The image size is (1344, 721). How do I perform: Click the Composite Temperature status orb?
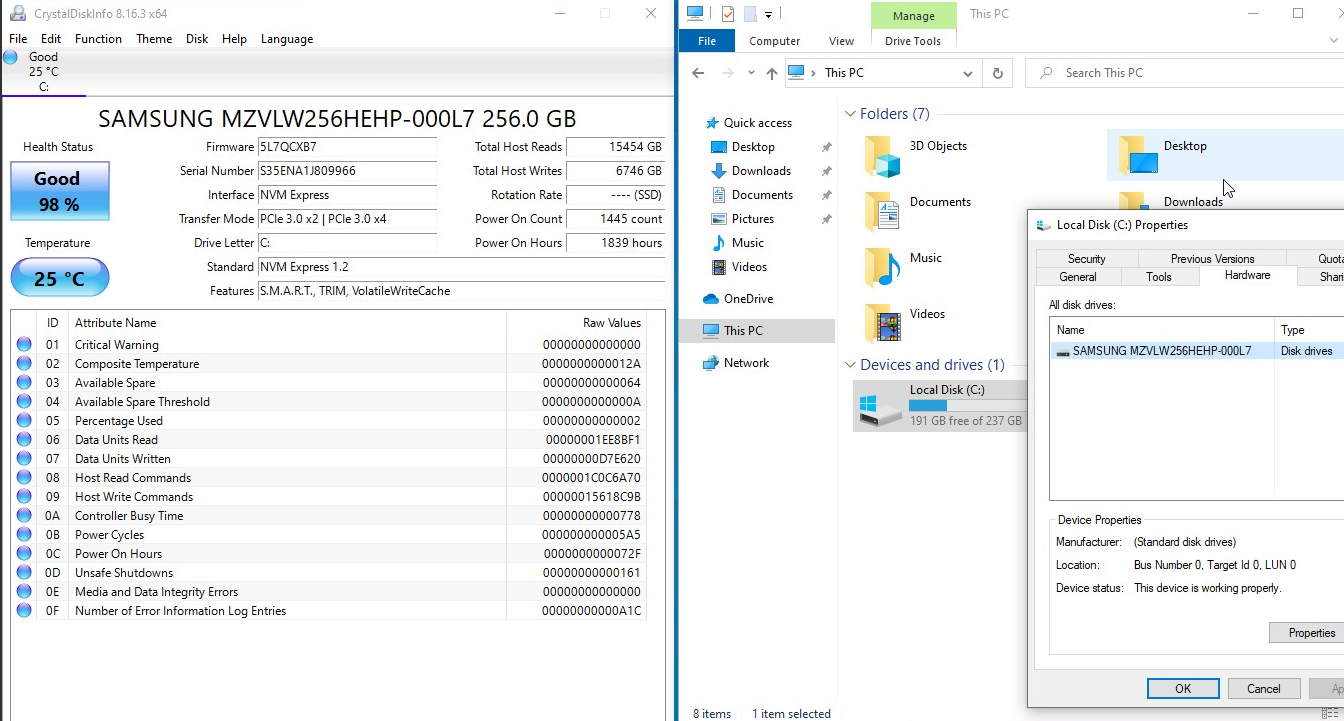[x=24, y=364]
